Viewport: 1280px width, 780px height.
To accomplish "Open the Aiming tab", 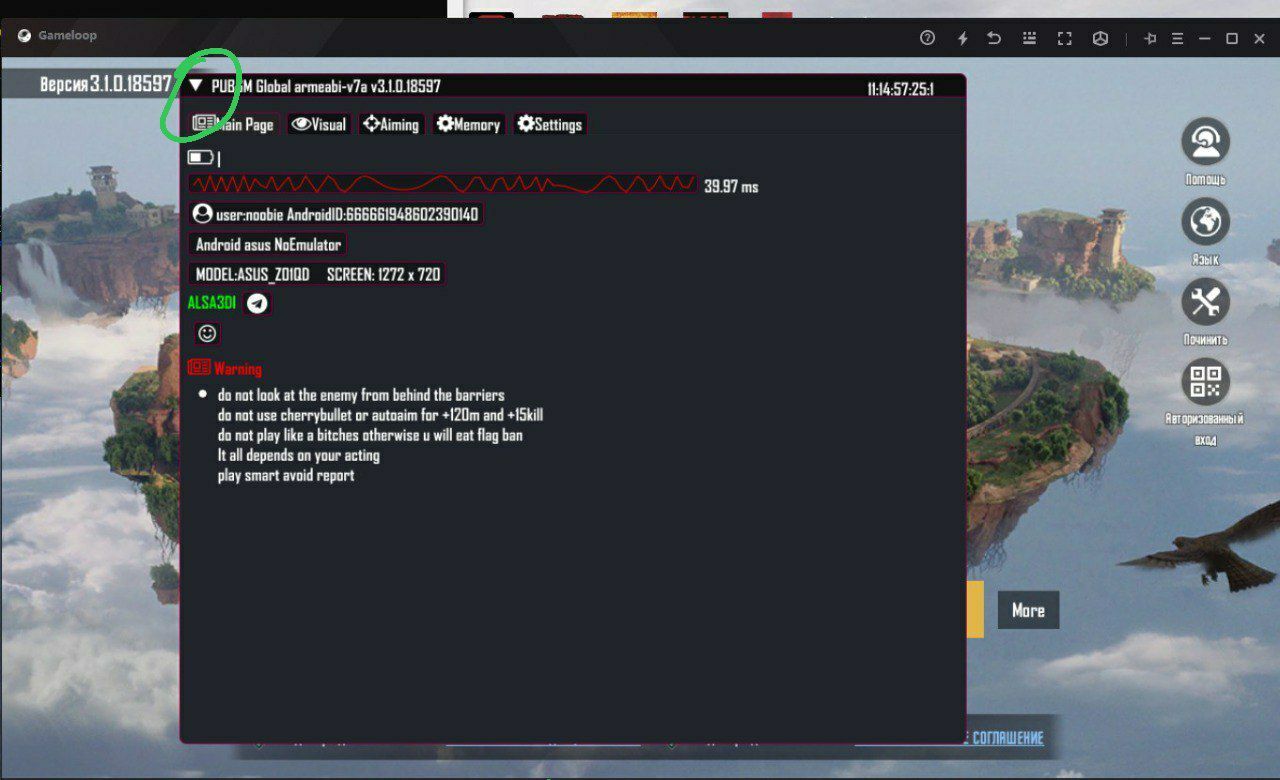I will pos(391,124).
